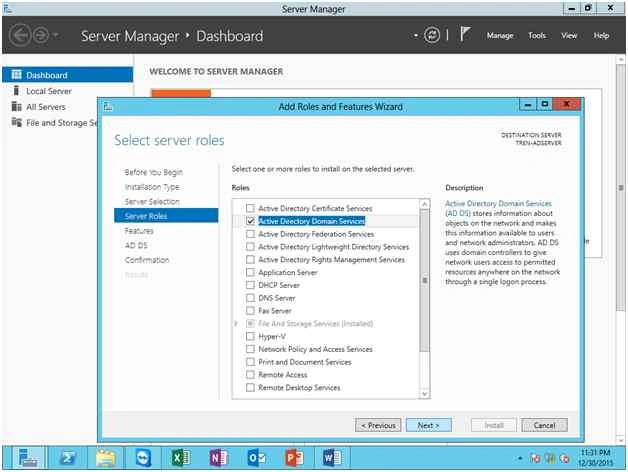Check Remote Desktop Services
This screenshot has width=628, height=472.
[x=250, y=388]
